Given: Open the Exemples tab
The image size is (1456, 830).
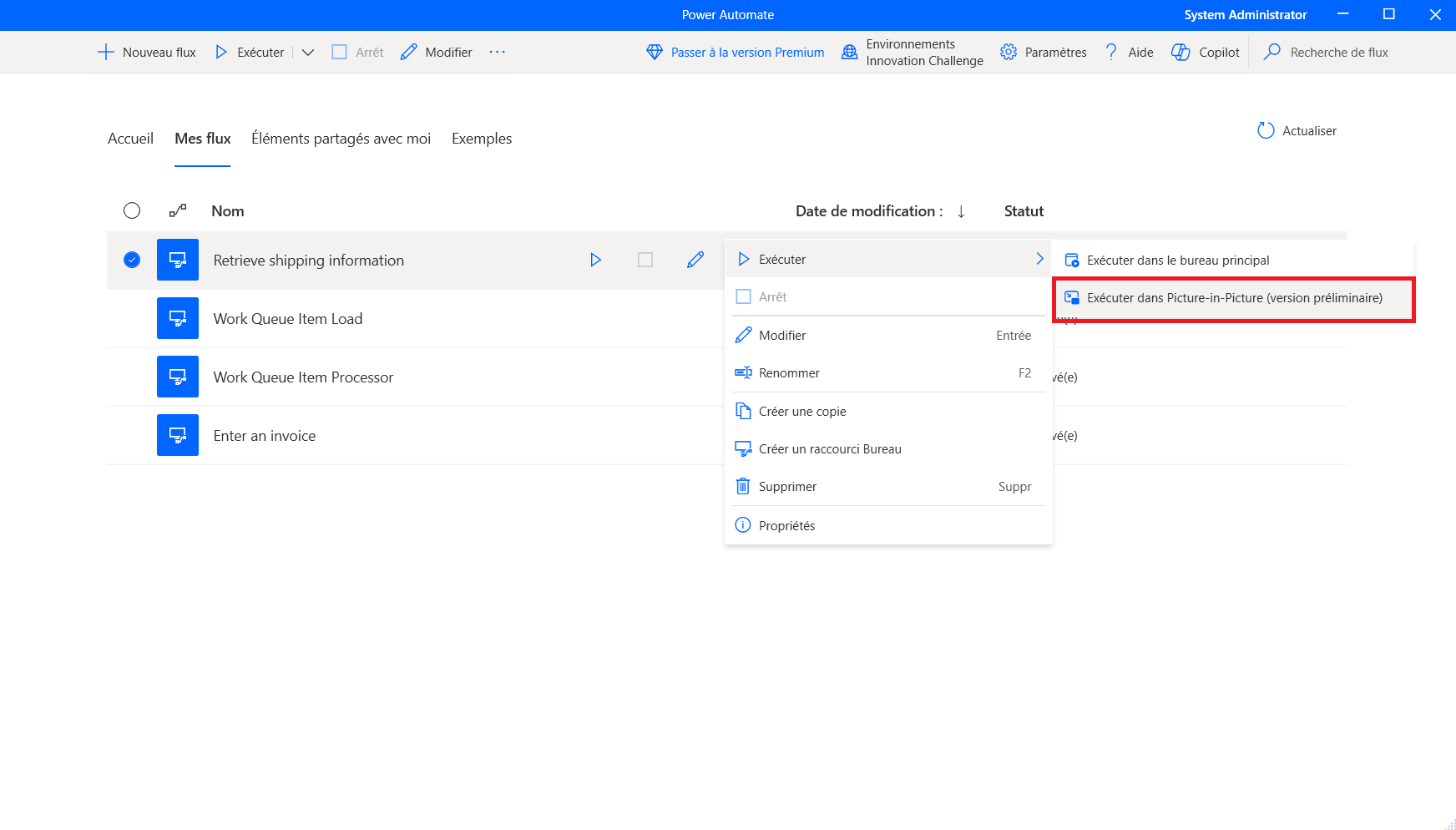Looking at the screenshot, I should click(482, 139).
